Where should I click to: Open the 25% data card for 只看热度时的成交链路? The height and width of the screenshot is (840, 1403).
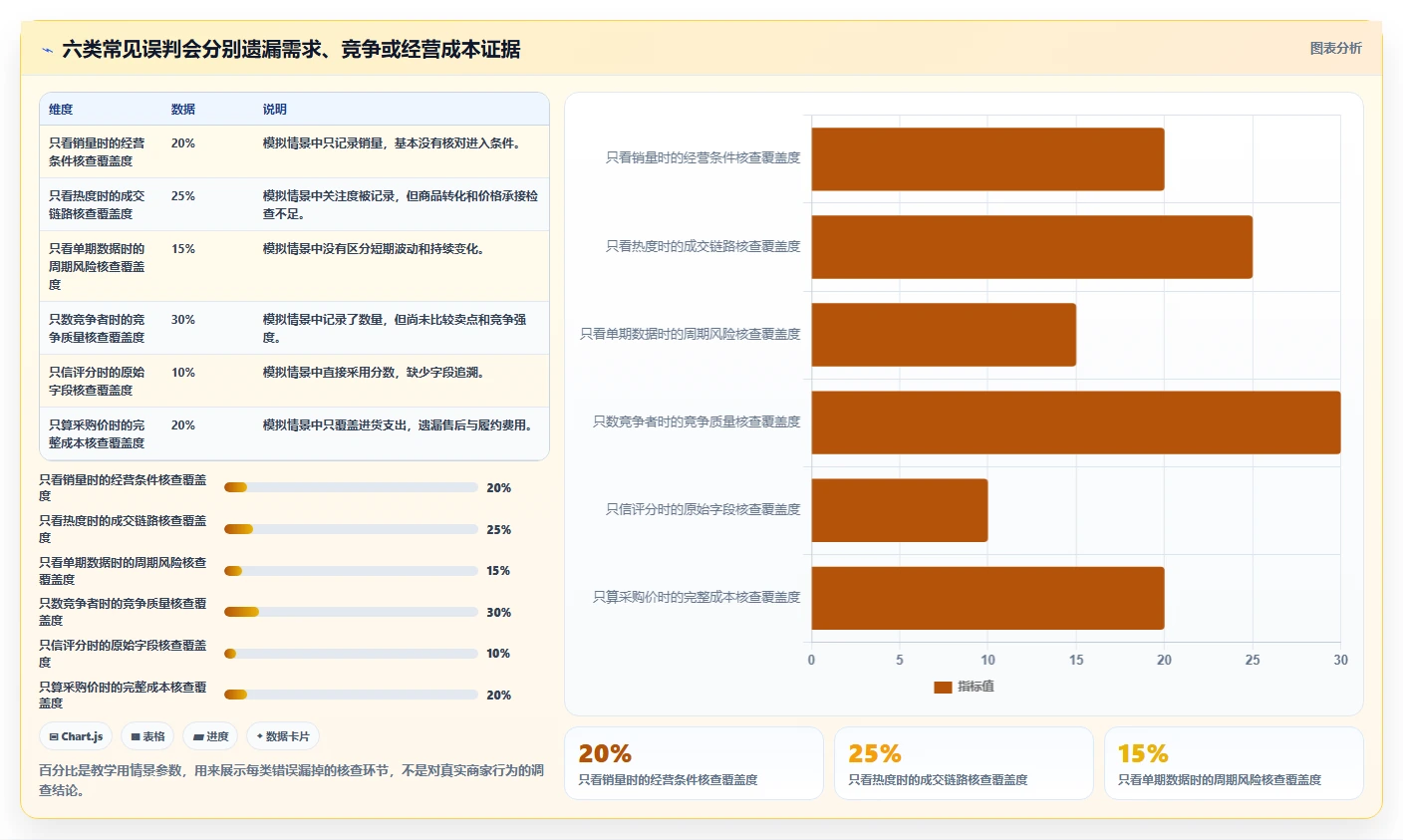coord(964,763)
